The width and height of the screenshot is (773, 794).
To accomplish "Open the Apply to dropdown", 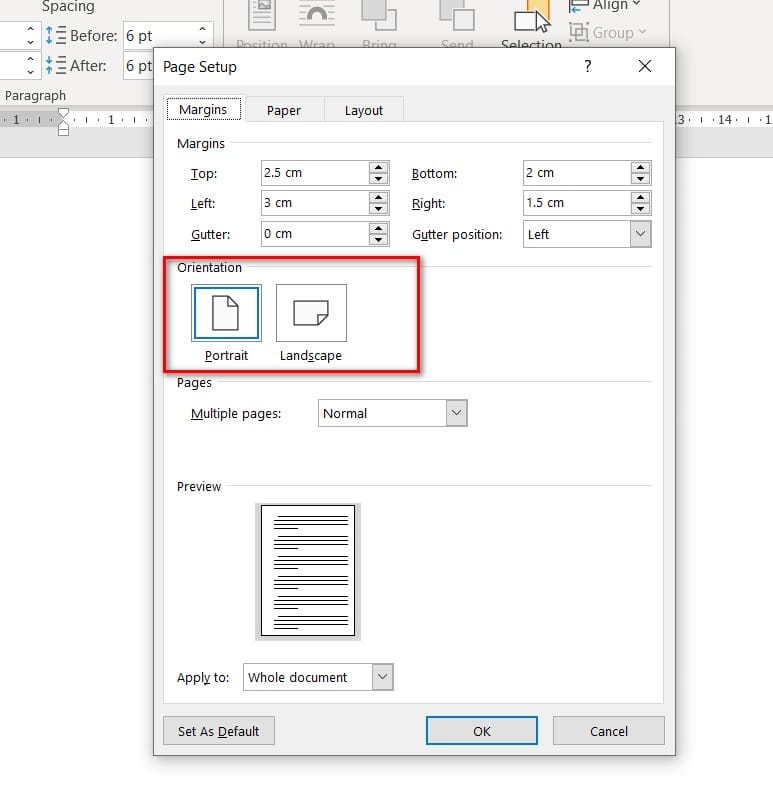I will pyautogui.click(x=382, y=677).
